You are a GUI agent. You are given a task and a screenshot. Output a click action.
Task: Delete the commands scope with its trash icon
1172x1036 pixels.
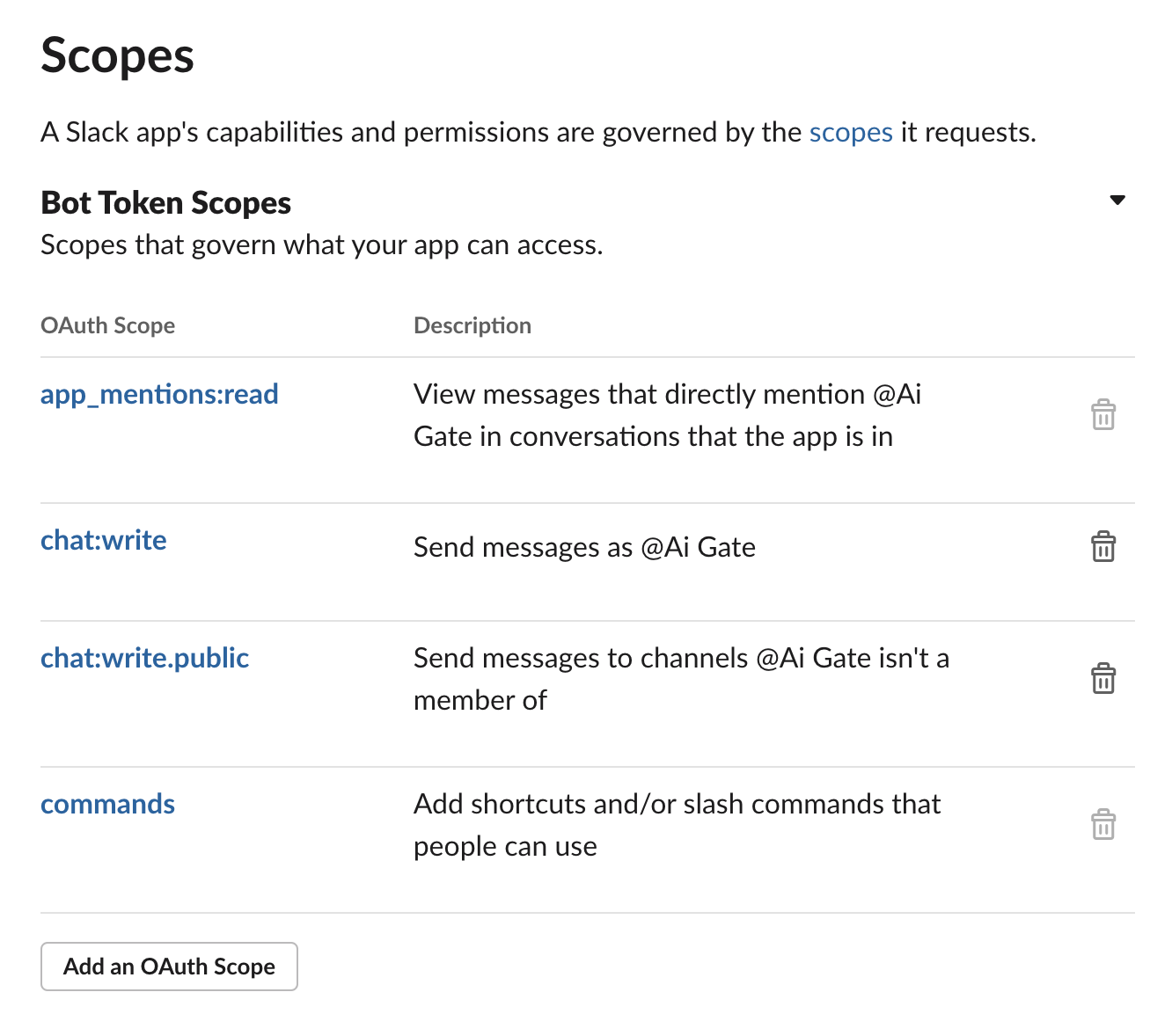click(1103, 824)
